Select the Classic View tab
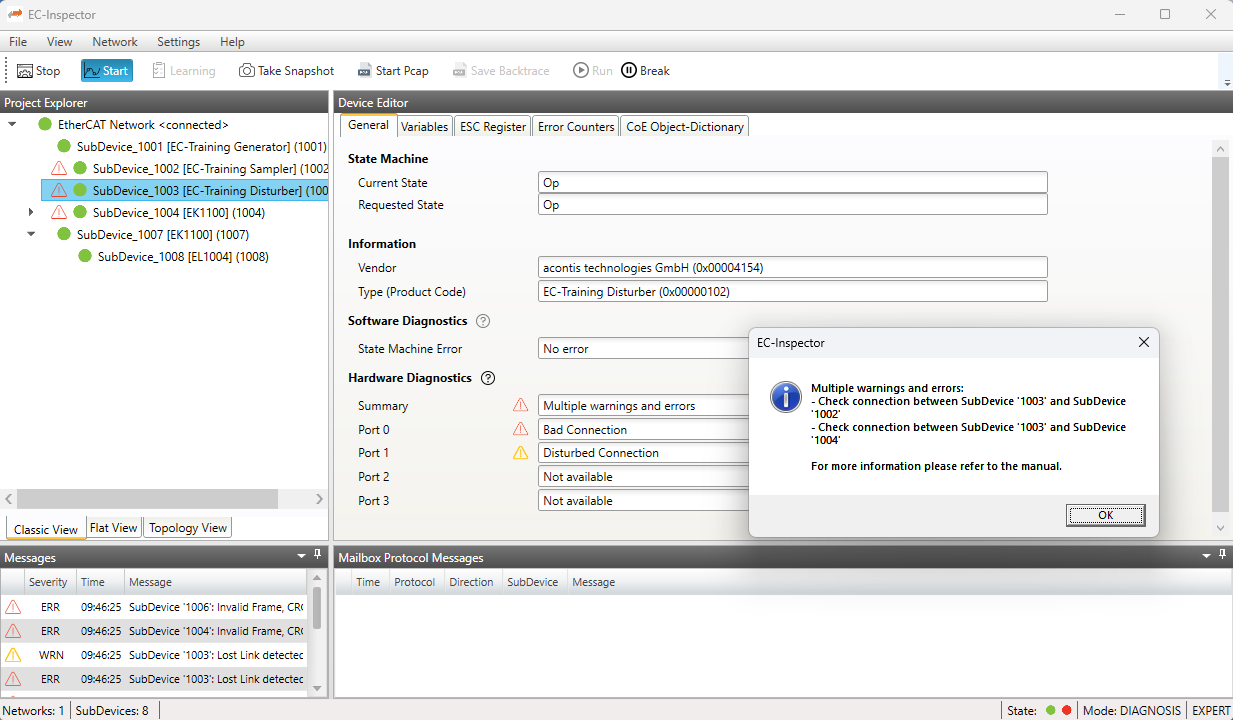Screen dimensions: 1233x720 coord(46,529)
